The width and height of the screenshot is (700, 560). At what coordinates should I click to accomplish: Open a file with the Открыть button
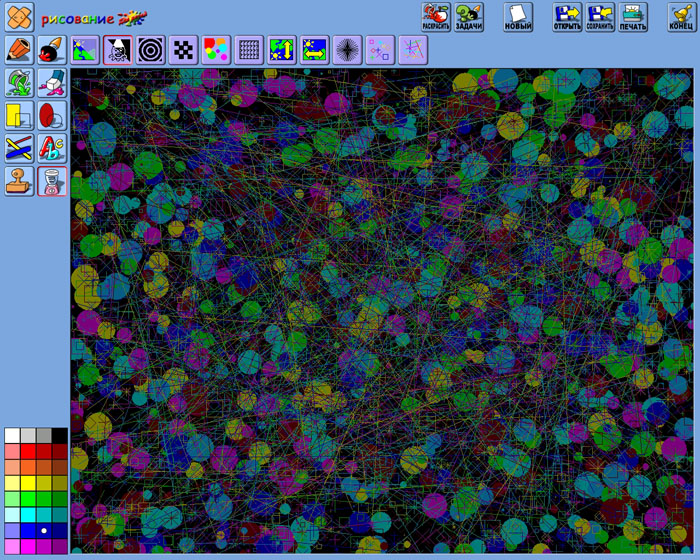click(567, 17)
